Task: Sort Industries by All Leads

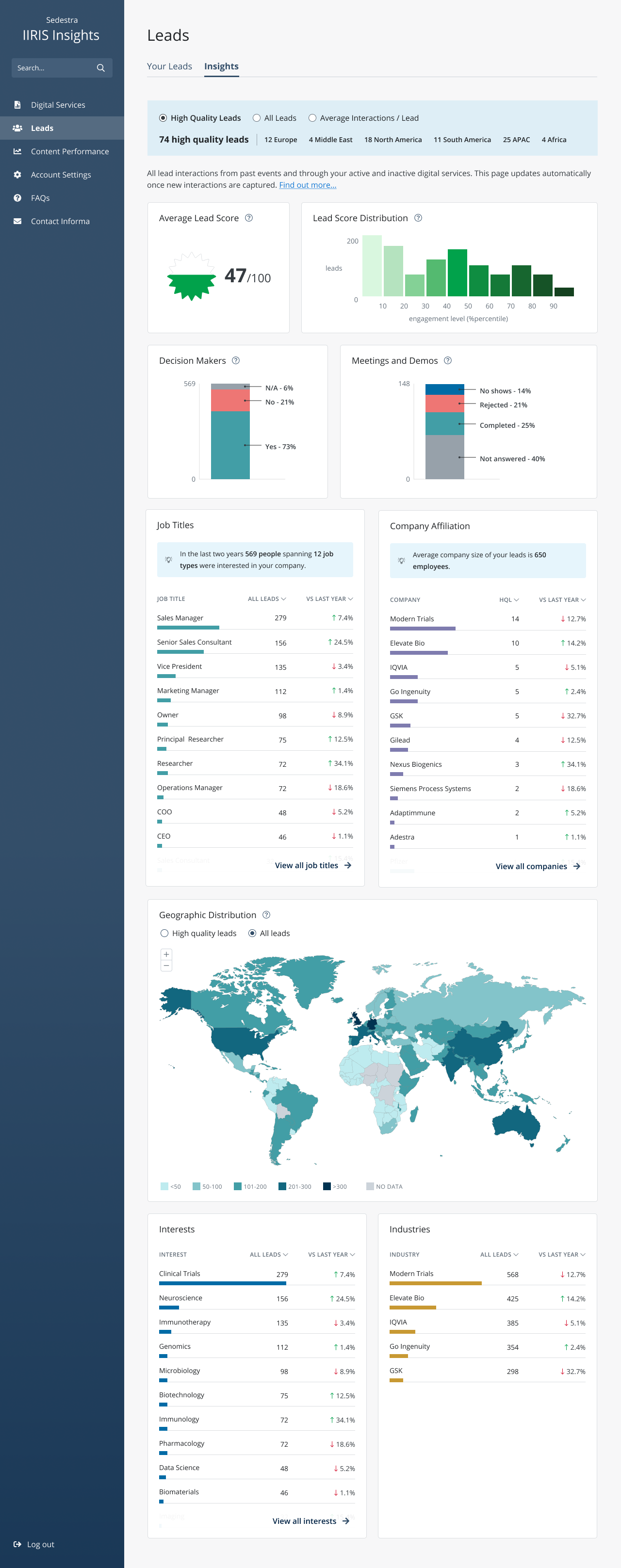Action: tap(499, 1255)
